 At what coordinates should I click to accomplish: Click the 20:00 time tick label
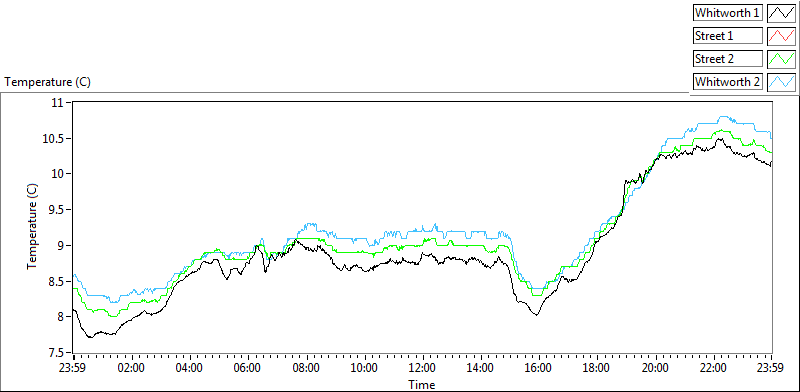(x=655, y=368)
